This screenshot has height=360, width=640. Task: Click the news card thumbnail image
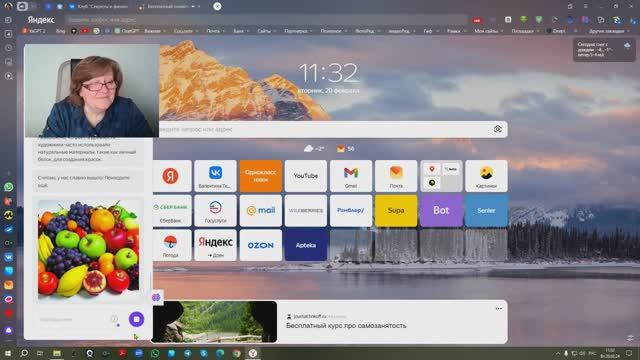(214, 322)
